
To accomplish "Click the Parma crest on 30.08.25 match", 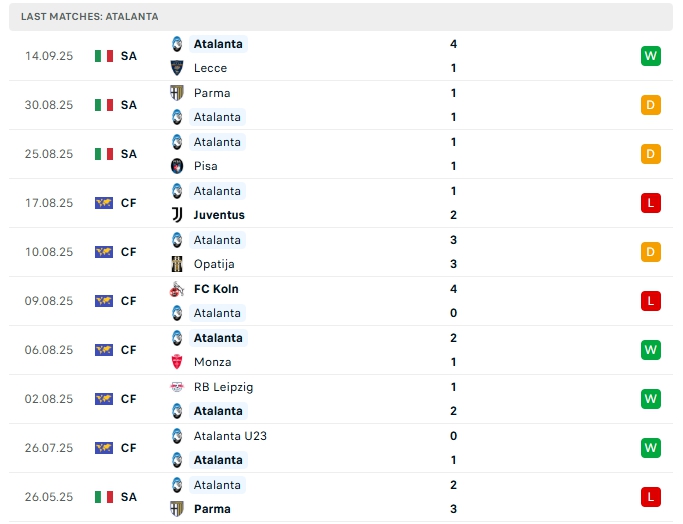I will click(177, 93).
